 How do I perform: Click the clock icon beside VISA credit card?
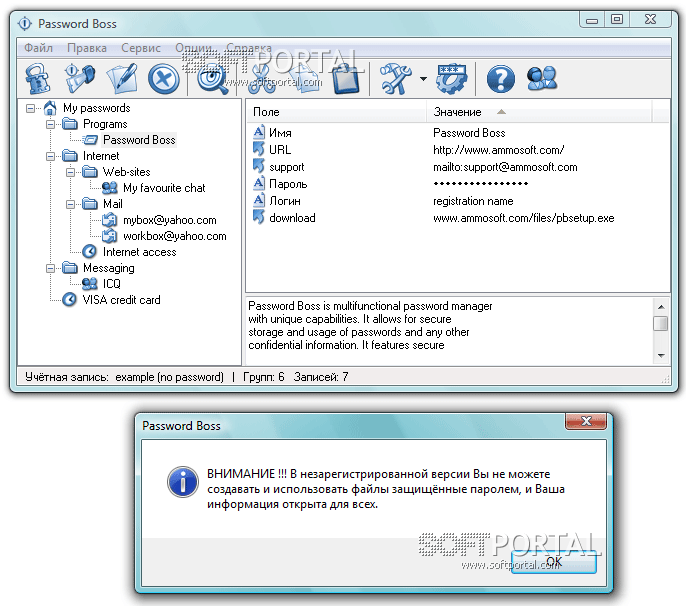[69, 300]
